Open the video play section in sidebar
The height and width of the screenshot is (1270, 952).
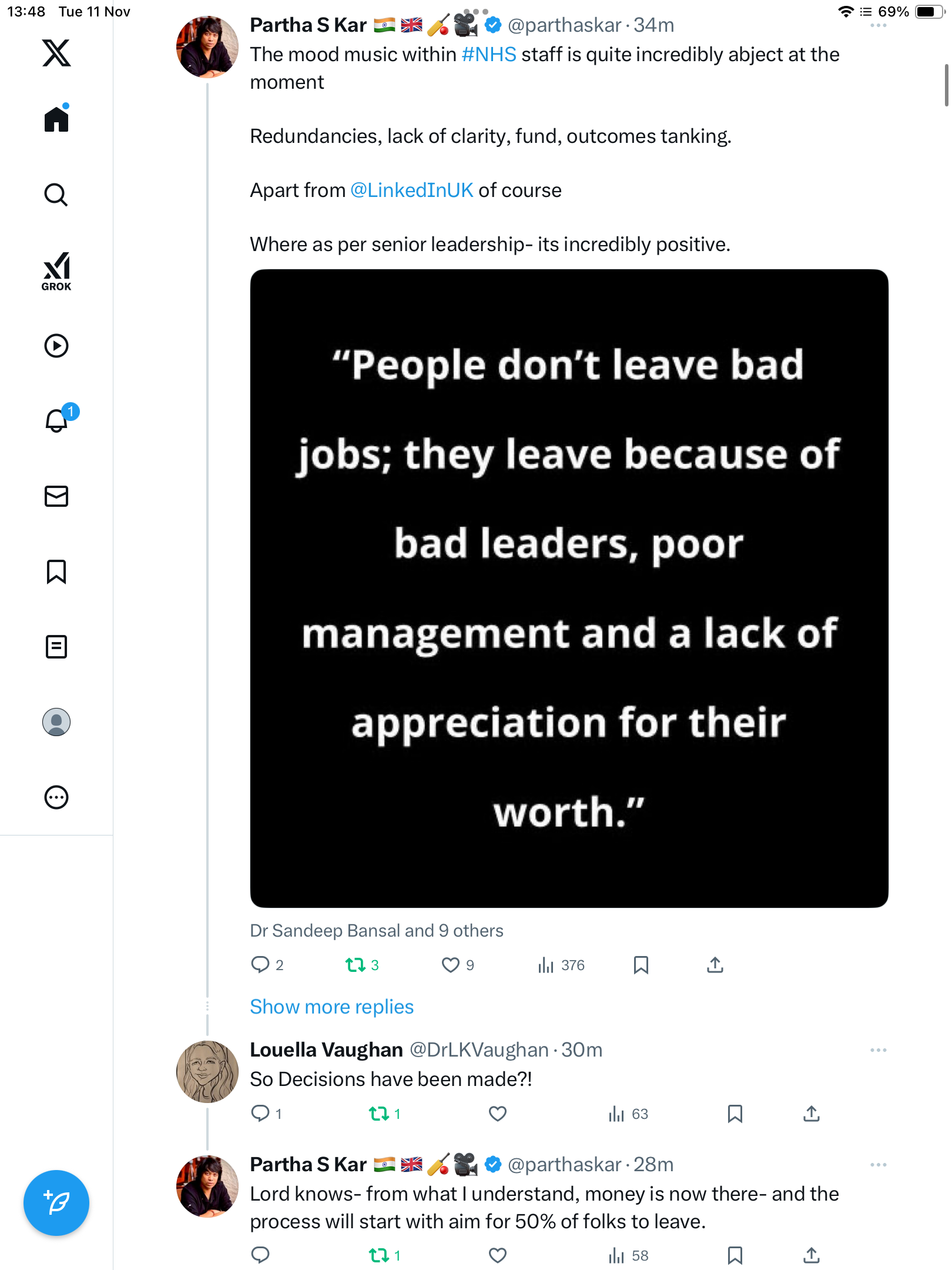pyautogui.click(x=56, y=346)
